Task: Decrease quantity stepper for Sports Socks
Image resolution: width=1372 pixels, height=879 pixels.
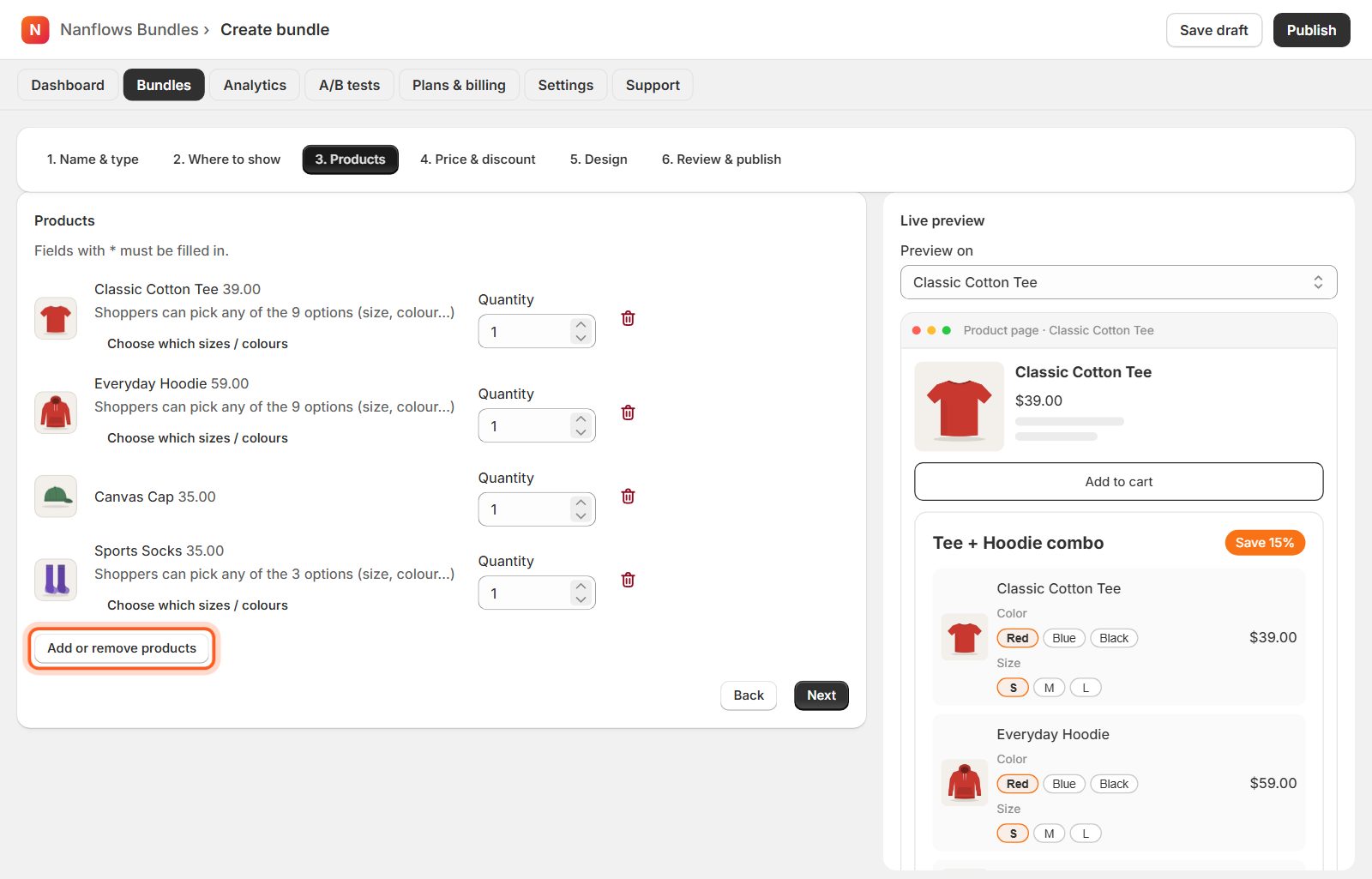Action: 581,599
